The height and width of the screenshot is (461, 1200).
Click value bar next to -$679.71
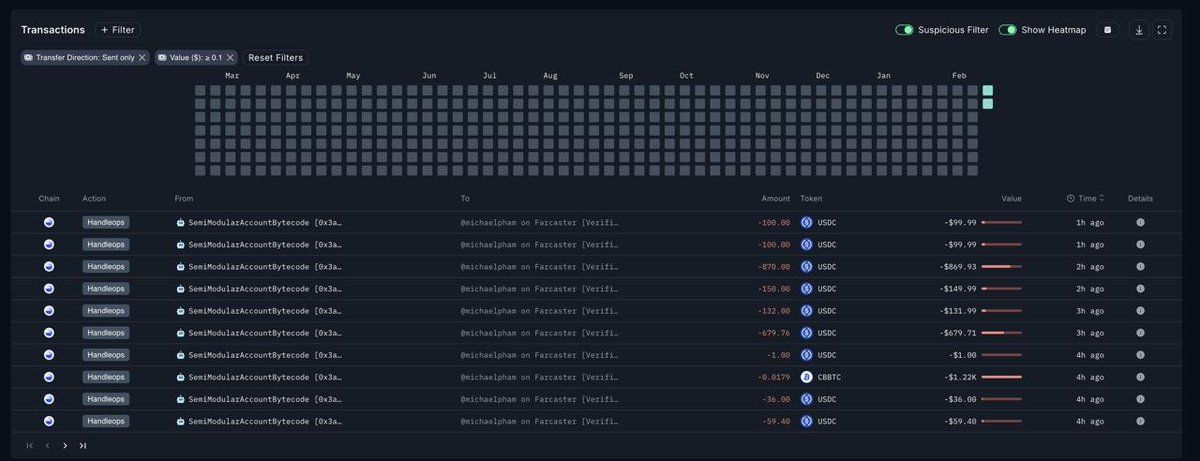(1002, 333)
